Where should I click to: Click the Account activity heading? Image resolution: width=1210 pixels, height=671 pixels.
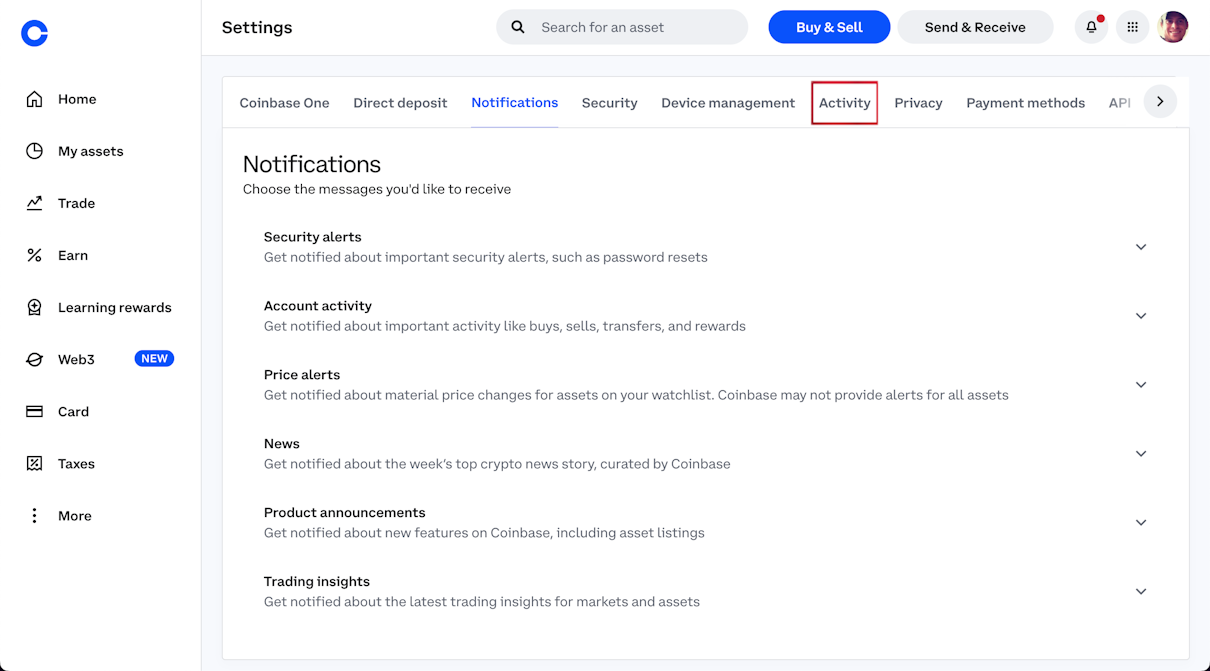click(x=317, y=306)
